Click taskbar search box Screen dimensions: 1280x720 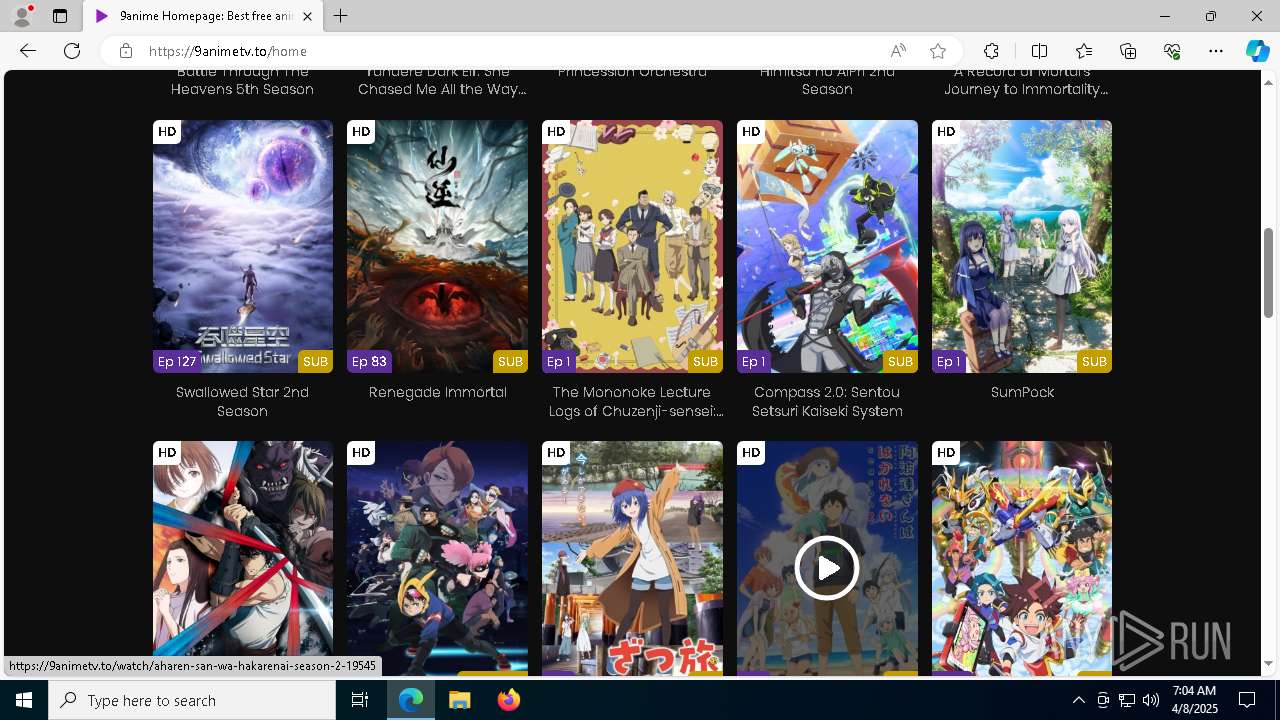[x=192, y=700]
